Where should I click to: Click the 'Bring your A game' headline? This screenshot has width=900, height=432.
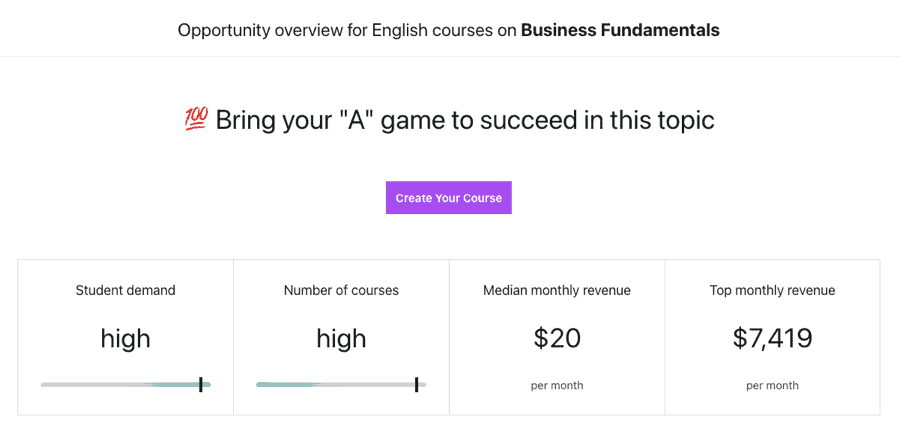(465, 120)
